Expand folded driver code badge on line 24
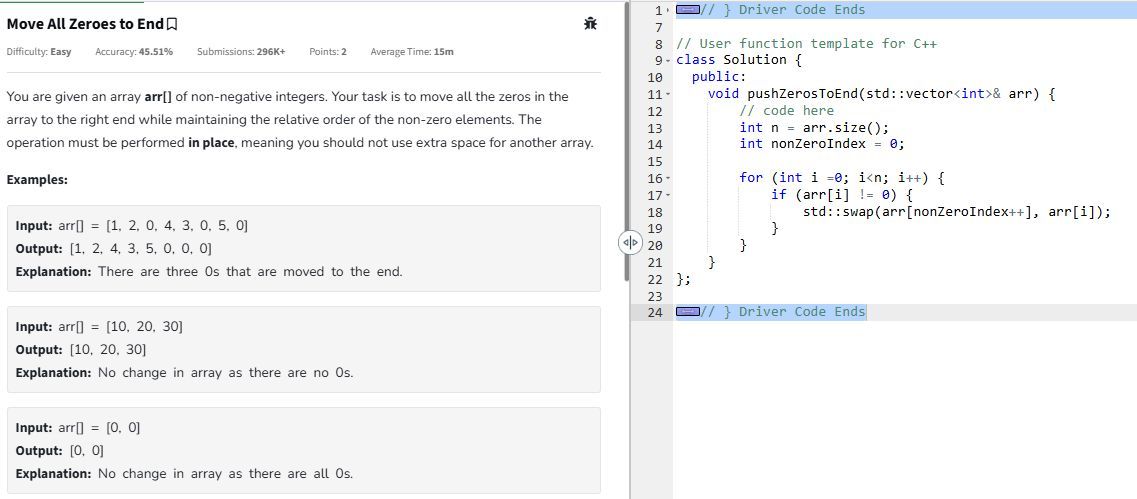 point(687,311)
